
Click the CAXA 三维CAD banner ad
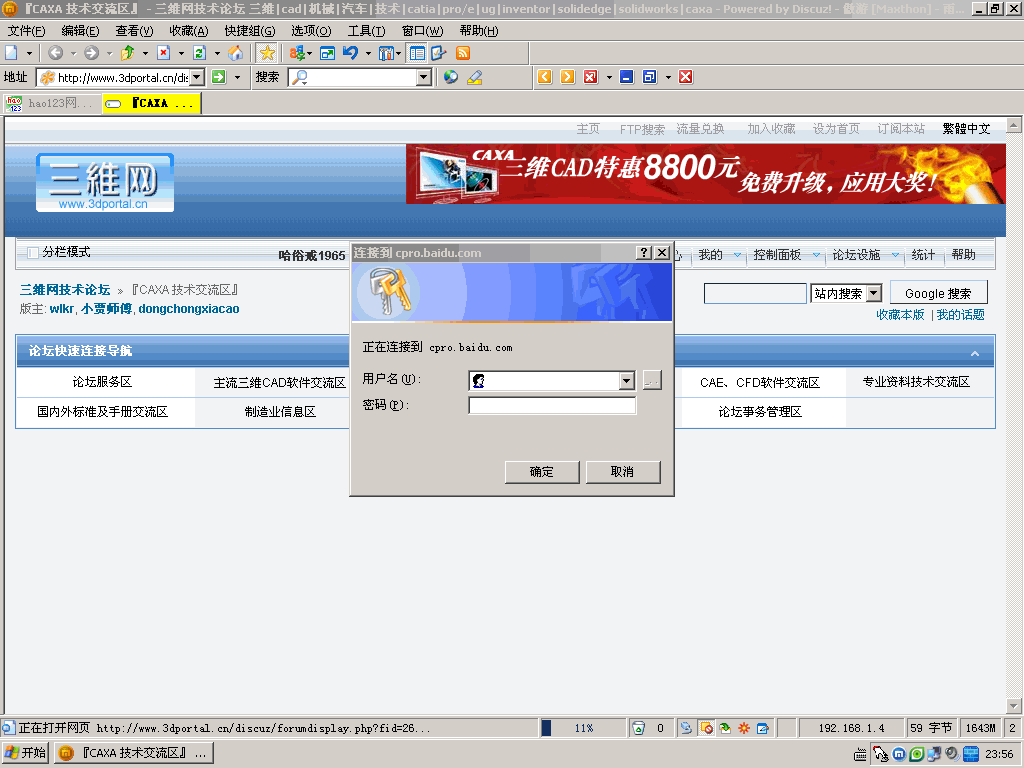click(705, 174)
